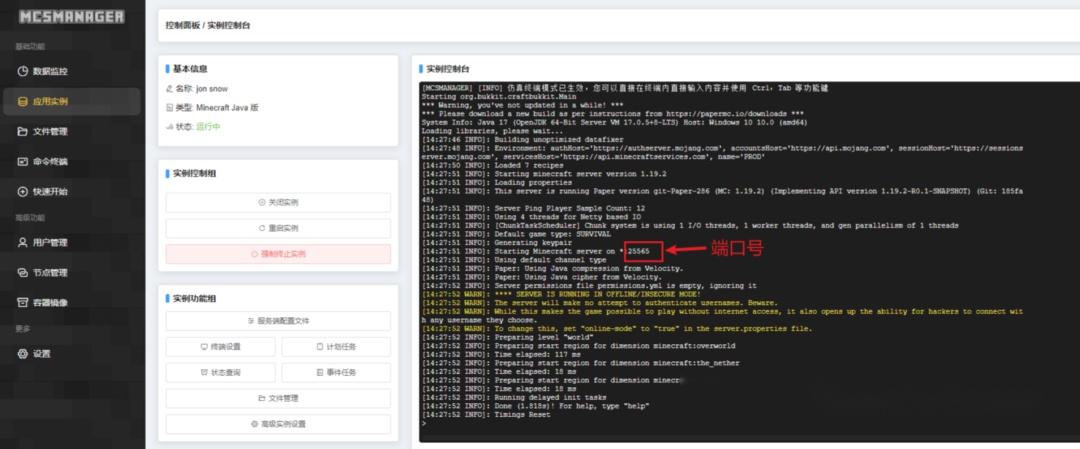Open 高级实例设置 button
1080x449 pixels.
(x=278, y=424)
